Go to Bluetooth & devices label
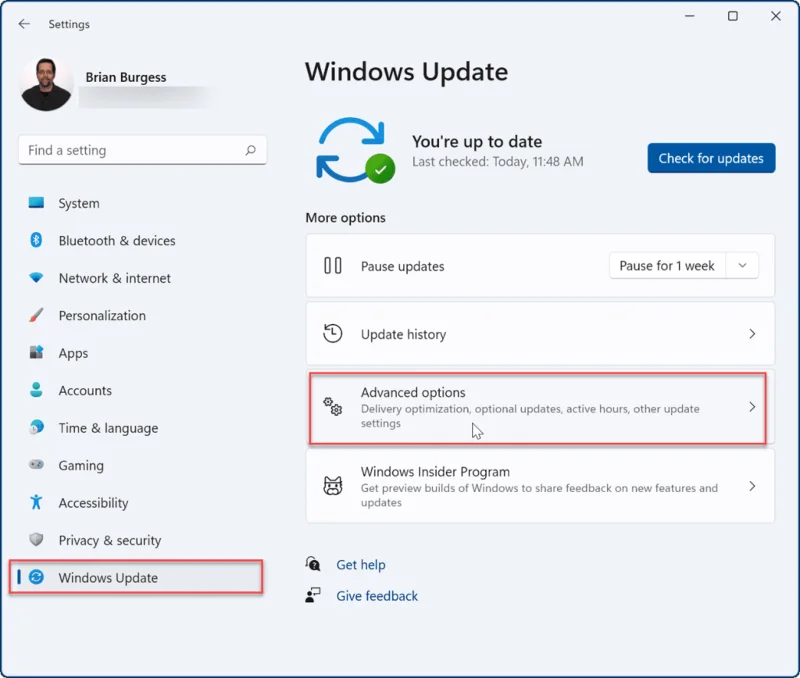 pyautogui.click(x=117, y=240)
